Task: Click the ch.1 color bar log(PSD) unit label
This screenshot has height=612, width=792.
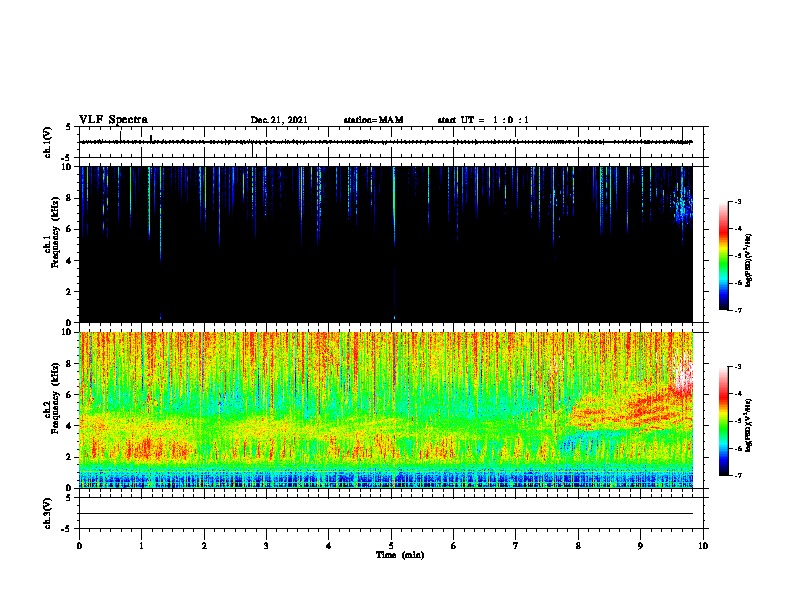Action: point(749,260)
